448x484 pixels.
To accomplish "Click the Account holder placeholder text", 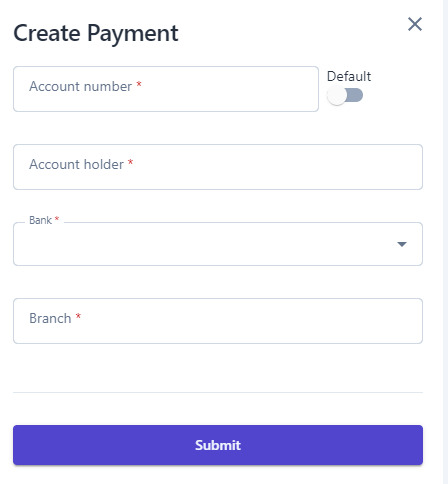I will pyautogui.click(x=76, y=165).
